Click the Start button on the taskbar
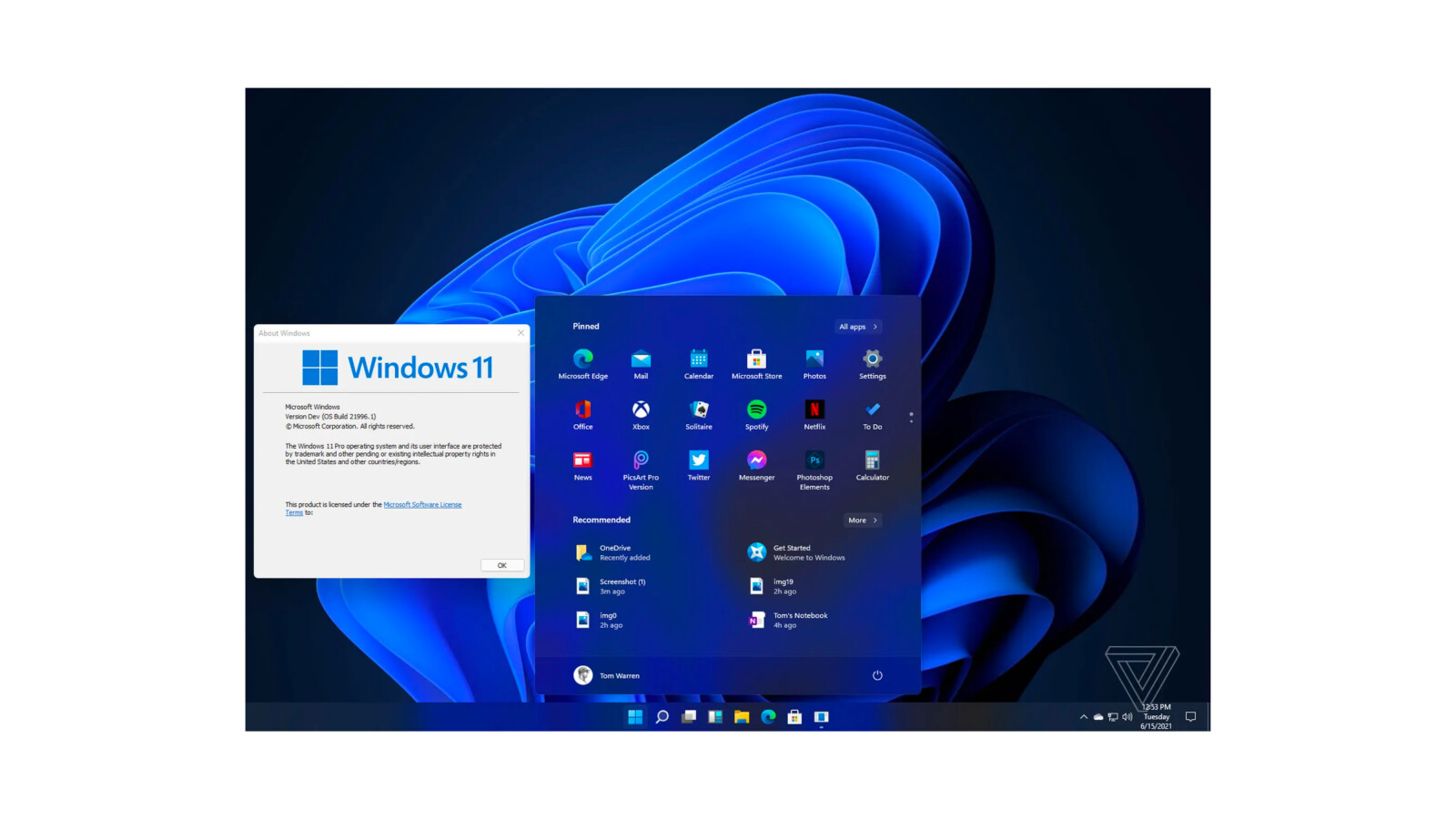Screen dimensions: 1456x819 click(x=635, y=717)
